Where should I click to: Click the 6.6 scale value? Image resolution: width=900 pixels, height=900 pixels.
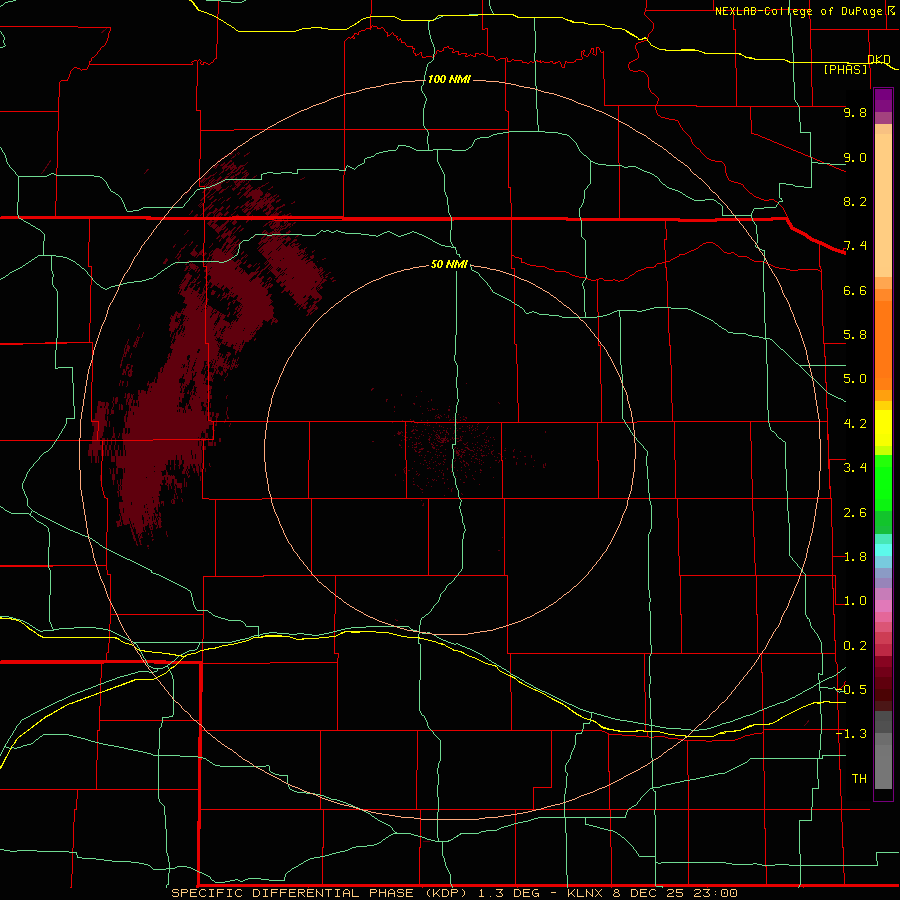(855, 290)
